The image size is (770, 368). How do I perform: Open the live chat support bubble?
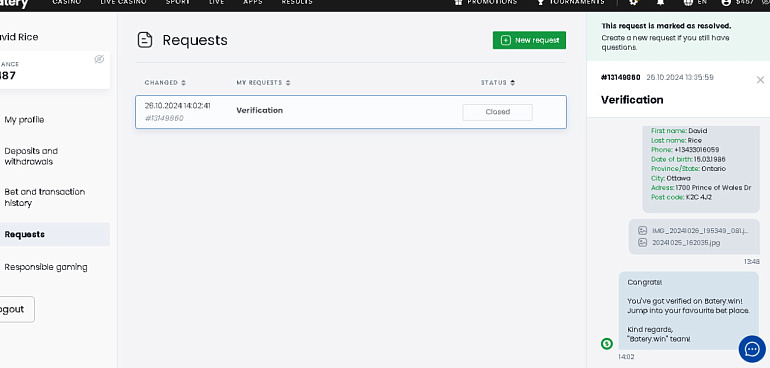[752, 349]
